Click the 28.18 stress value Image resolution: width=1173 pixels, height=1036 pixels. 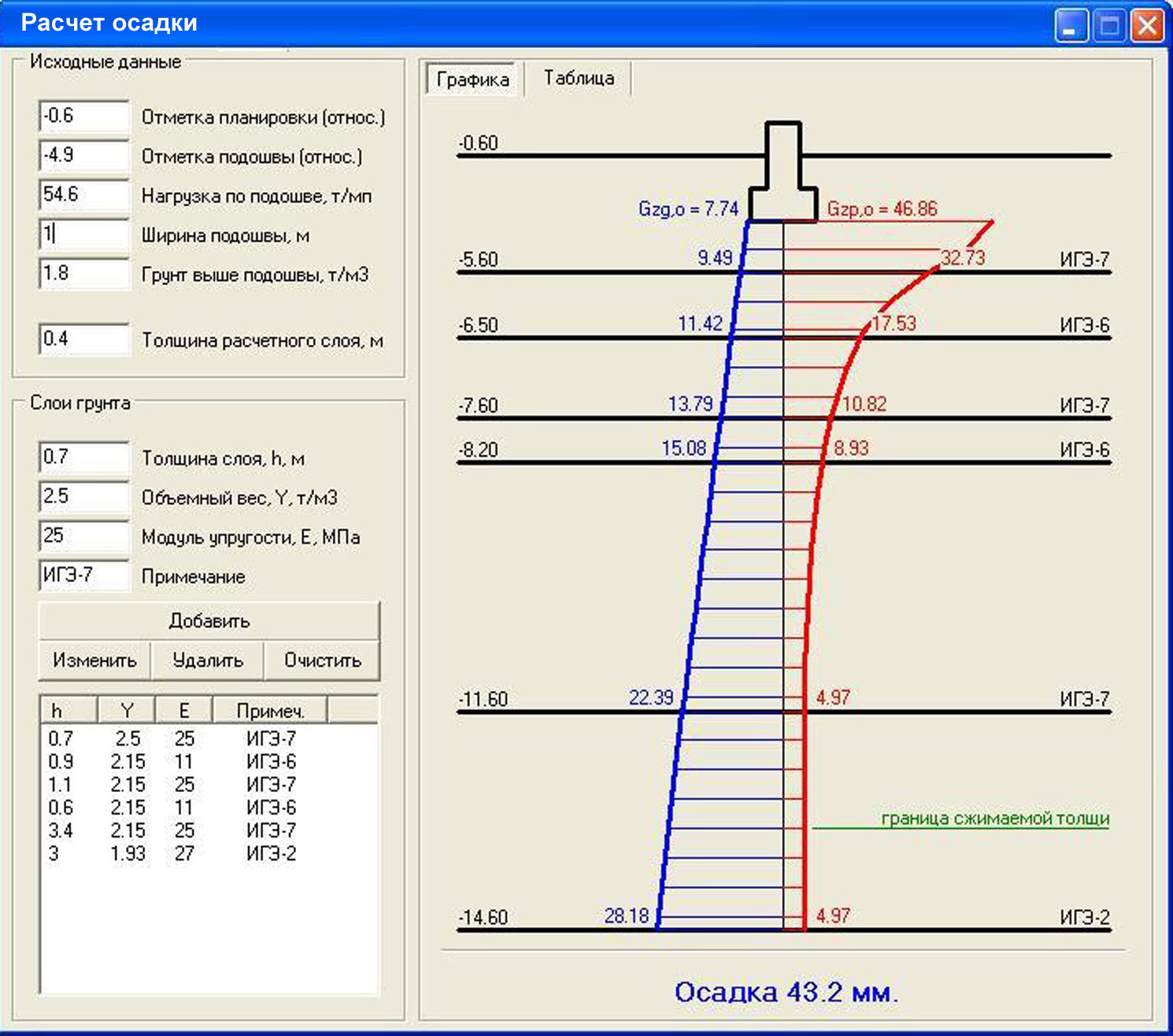pyautogui.click(x=627, y=916)
